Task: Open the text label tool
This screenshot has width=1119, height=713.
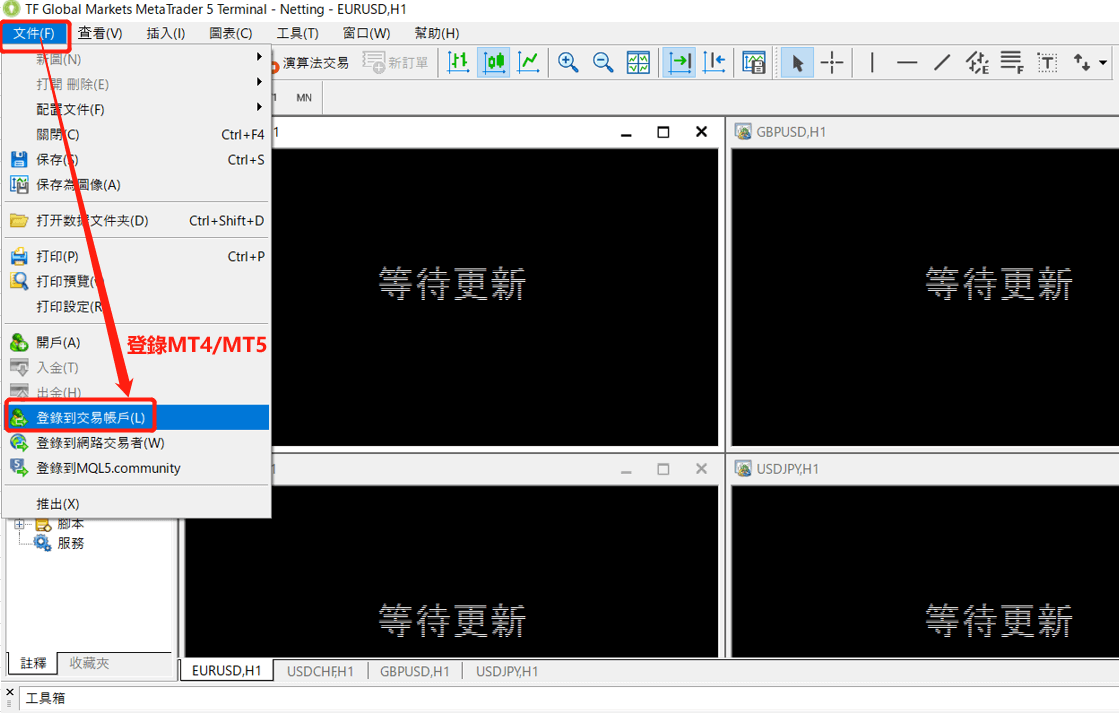Action: click(1046, 62)
